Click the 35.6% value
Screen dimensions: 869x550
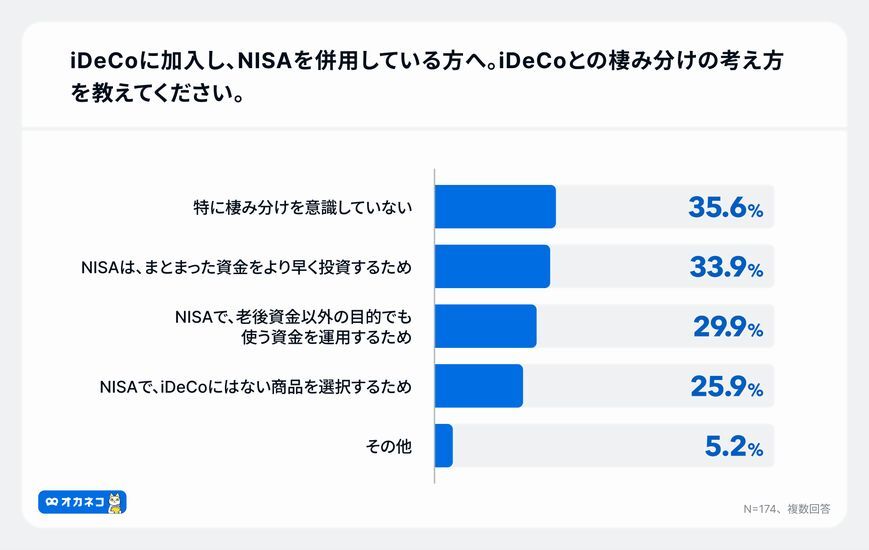pos(725,208)
